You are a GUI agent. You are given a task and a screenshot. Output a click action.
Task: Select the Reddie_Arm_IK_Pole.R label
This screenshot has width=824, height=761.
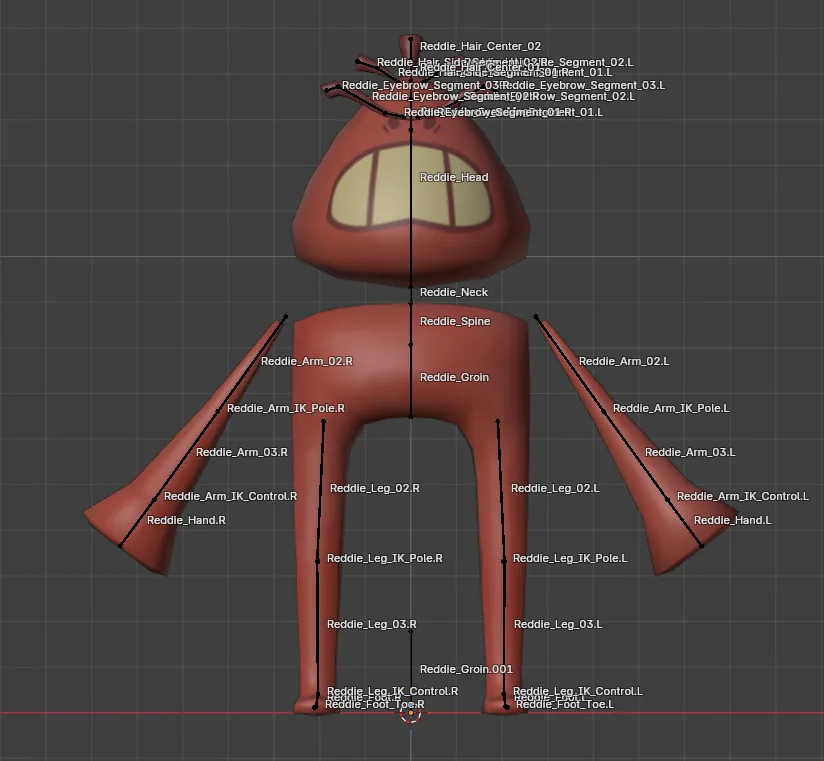(x=286, y=408)
